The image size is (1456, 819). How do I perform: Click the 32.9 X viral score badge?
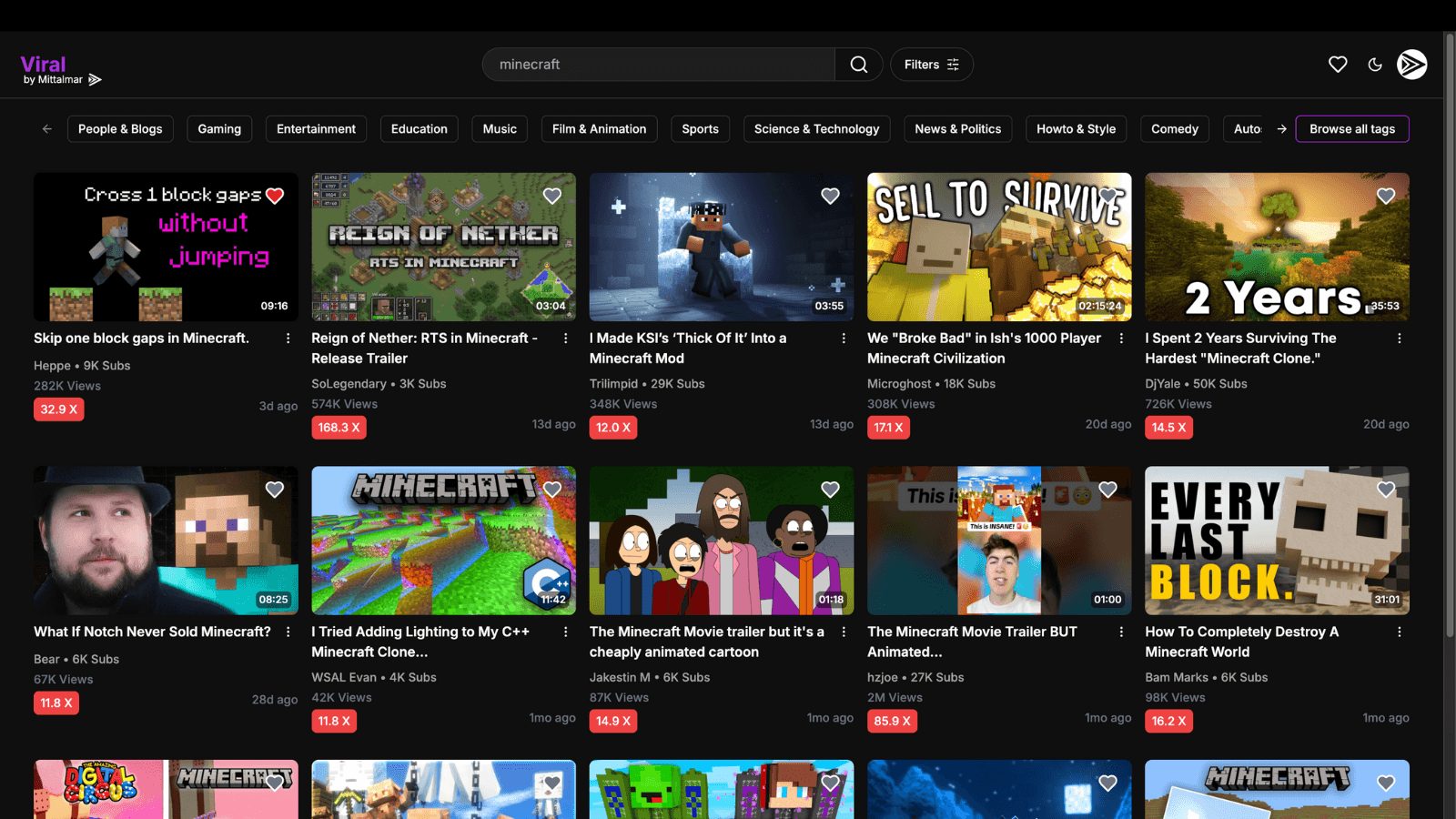pos(59,409)
